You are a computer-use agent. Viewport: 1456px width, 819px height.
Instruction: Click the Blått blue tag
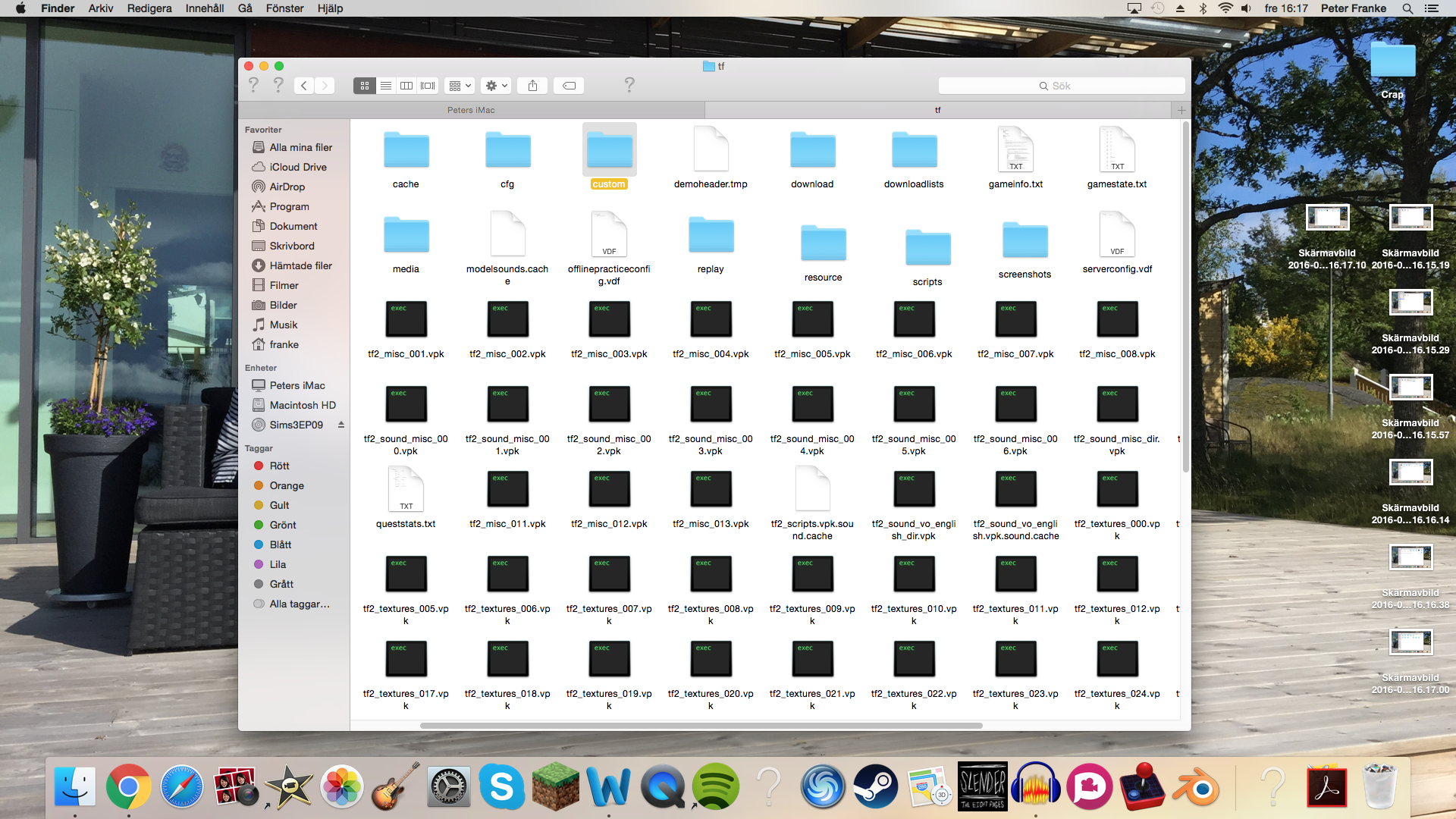[x=280, y=544]
